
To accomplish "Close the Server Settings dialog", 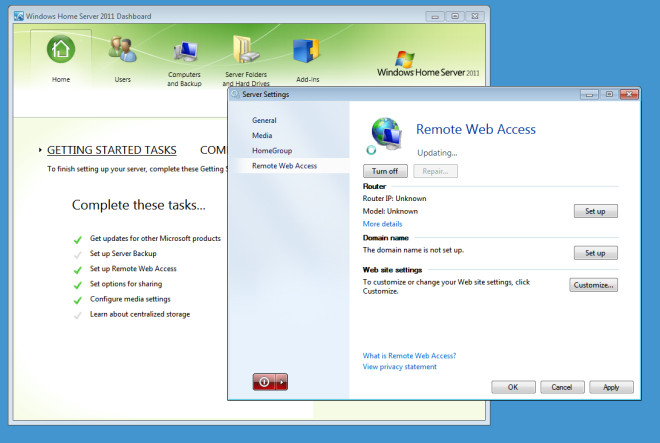I will tap(629, 94).
